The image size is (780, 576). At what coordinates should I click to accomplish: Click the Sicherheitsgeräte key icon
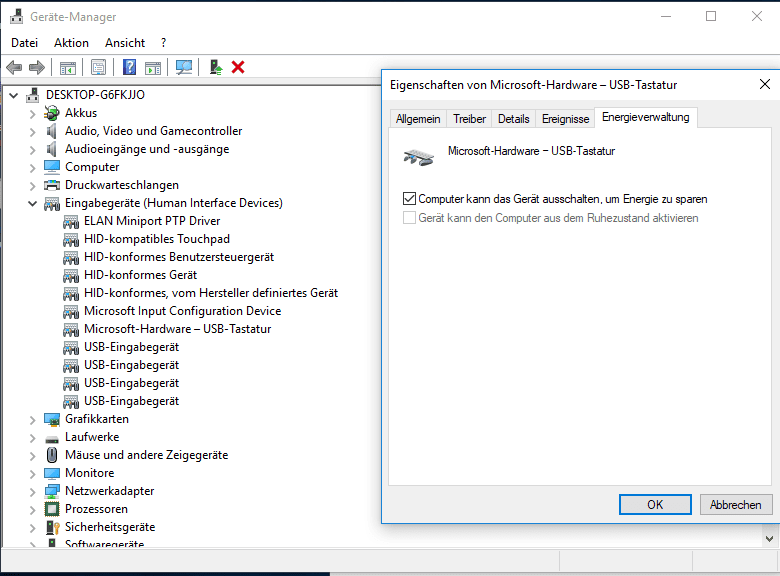pos(52,527)
